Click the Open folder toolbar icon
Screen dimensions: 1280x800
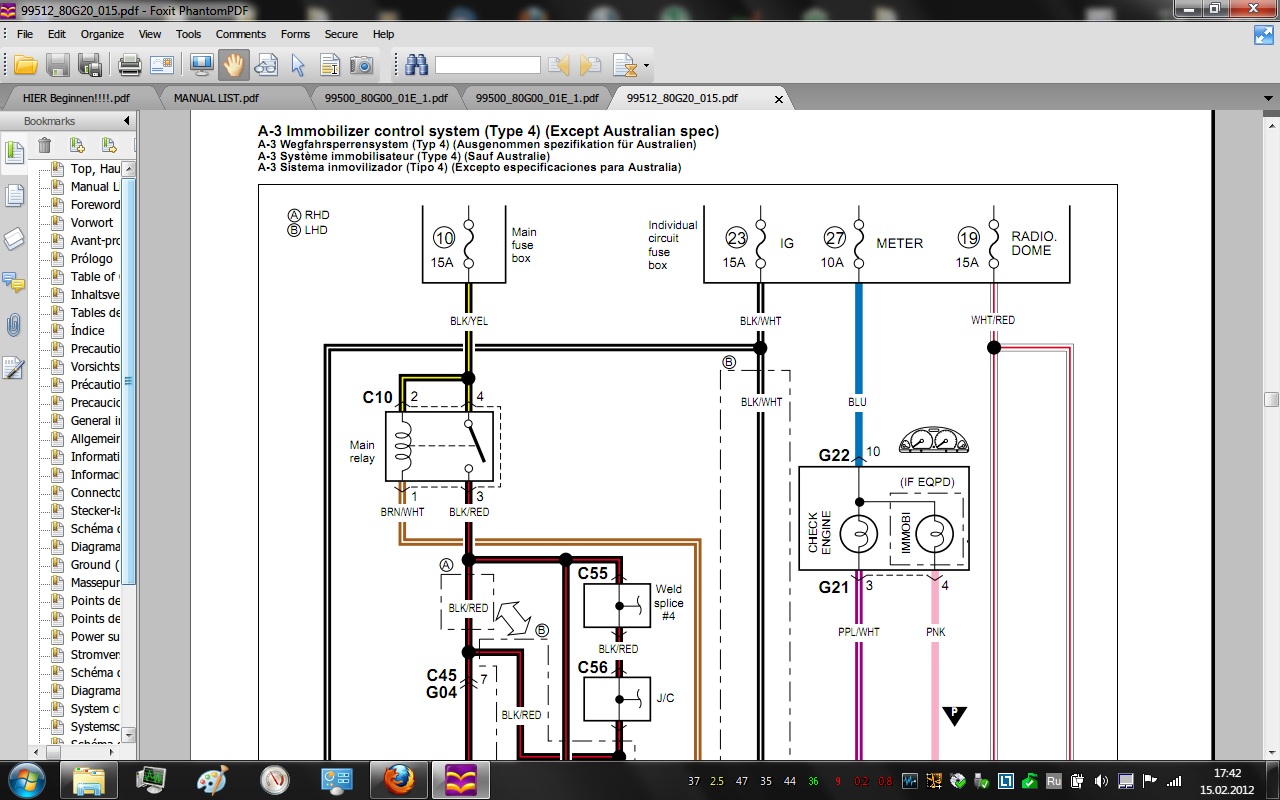tap(25, 66)
